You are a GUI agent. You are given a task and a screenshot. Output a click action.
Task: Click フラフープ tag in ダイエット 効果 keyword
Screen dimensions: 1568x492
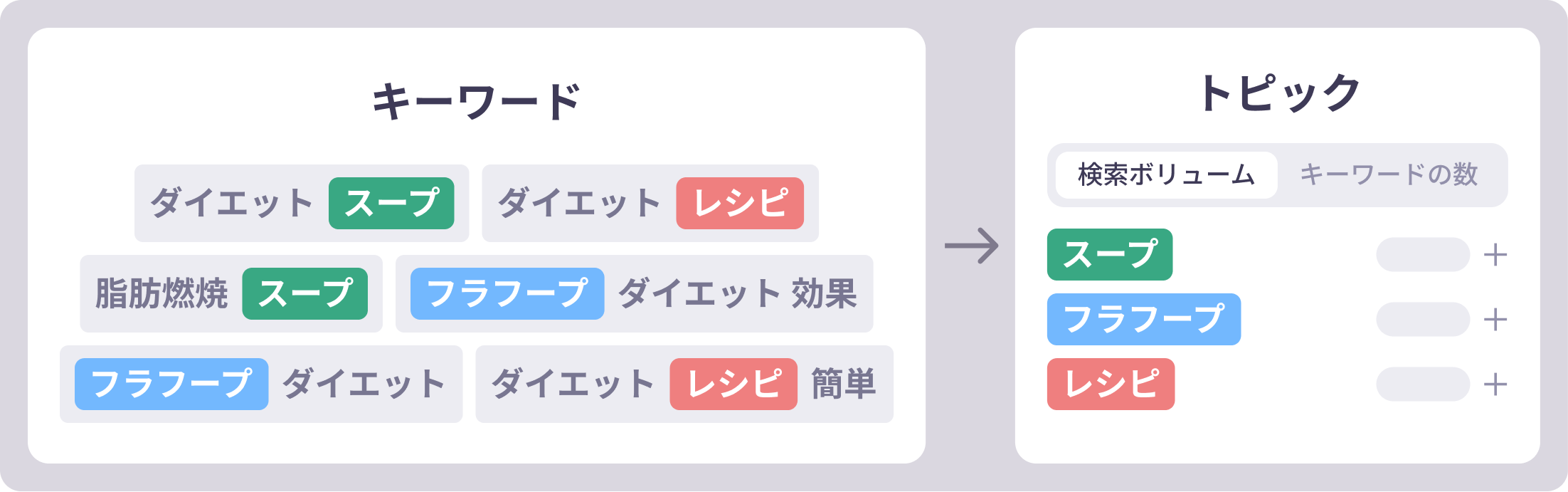tap(507, 294)
